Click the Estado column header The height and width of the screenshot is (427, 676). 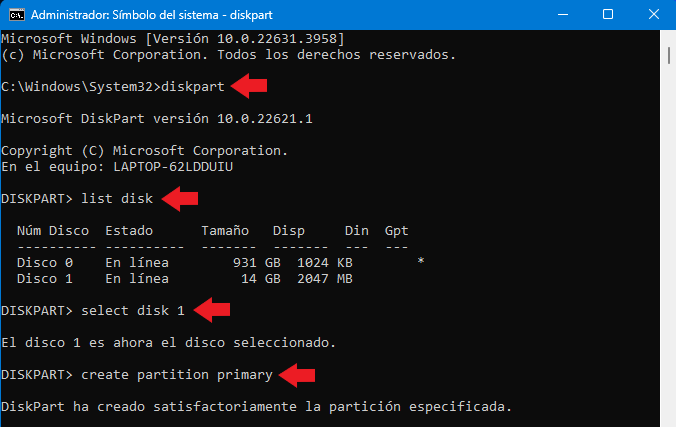(x=129, y=231)
